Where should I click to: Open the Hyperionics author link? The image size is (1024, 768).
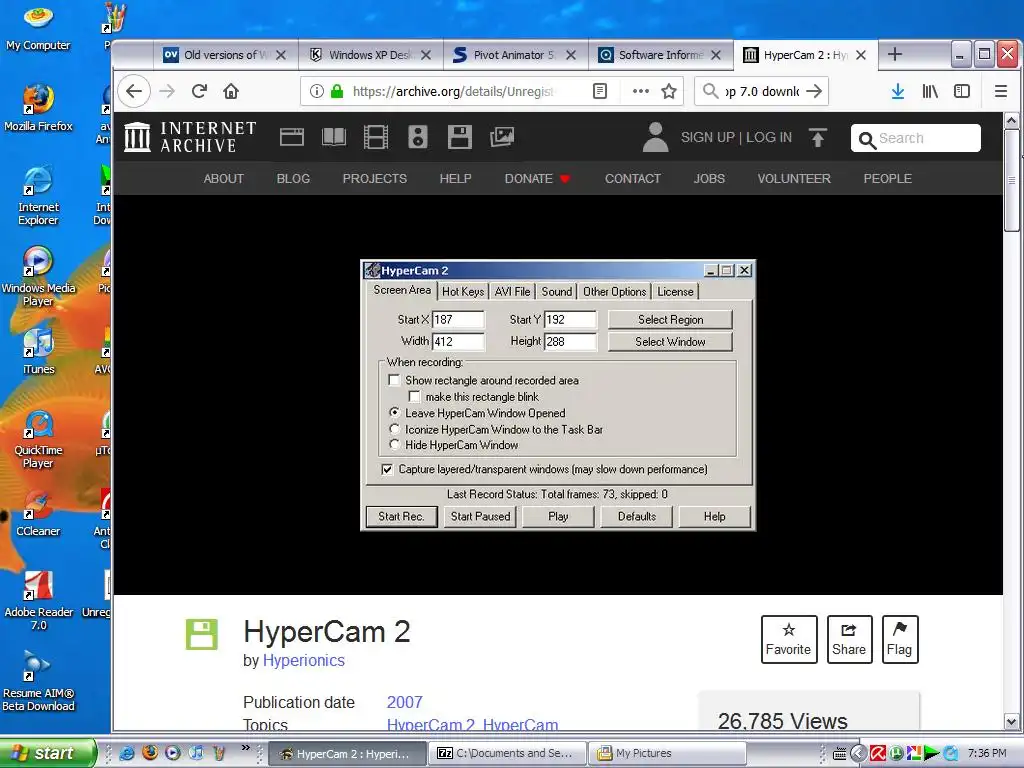[x=304, y=660]
